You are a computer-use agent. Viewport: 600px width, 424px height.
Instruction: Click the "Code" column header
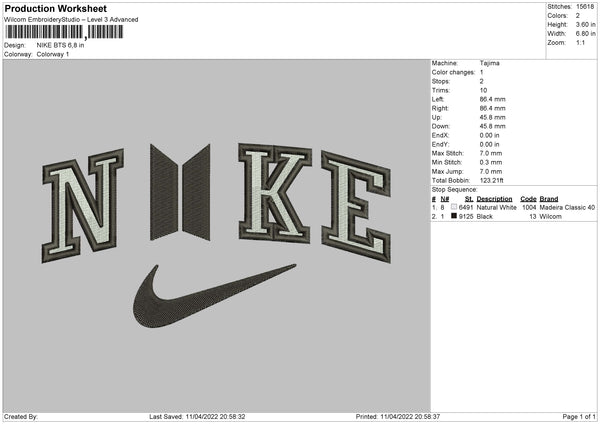click(x=528, y=199)
